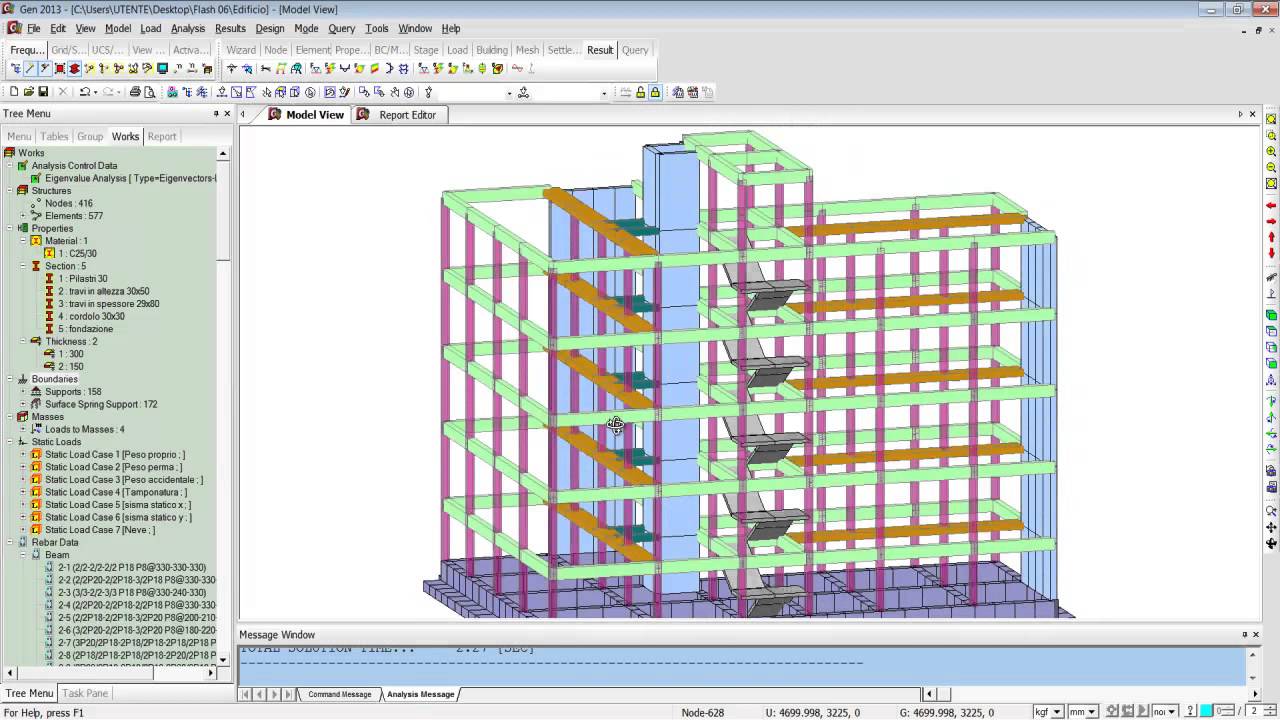
Task: Click the red square select icon
Action: pyautogui.click(x=60, y=69)
